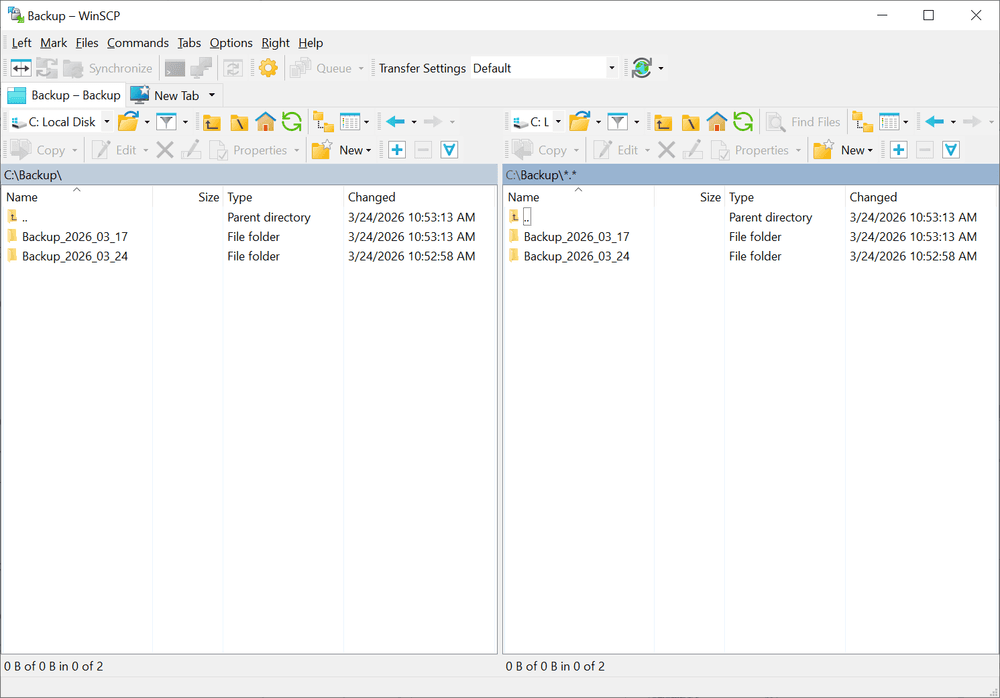
Task: Click Select Files plus icon in left panel
Action: click(397, 150)
